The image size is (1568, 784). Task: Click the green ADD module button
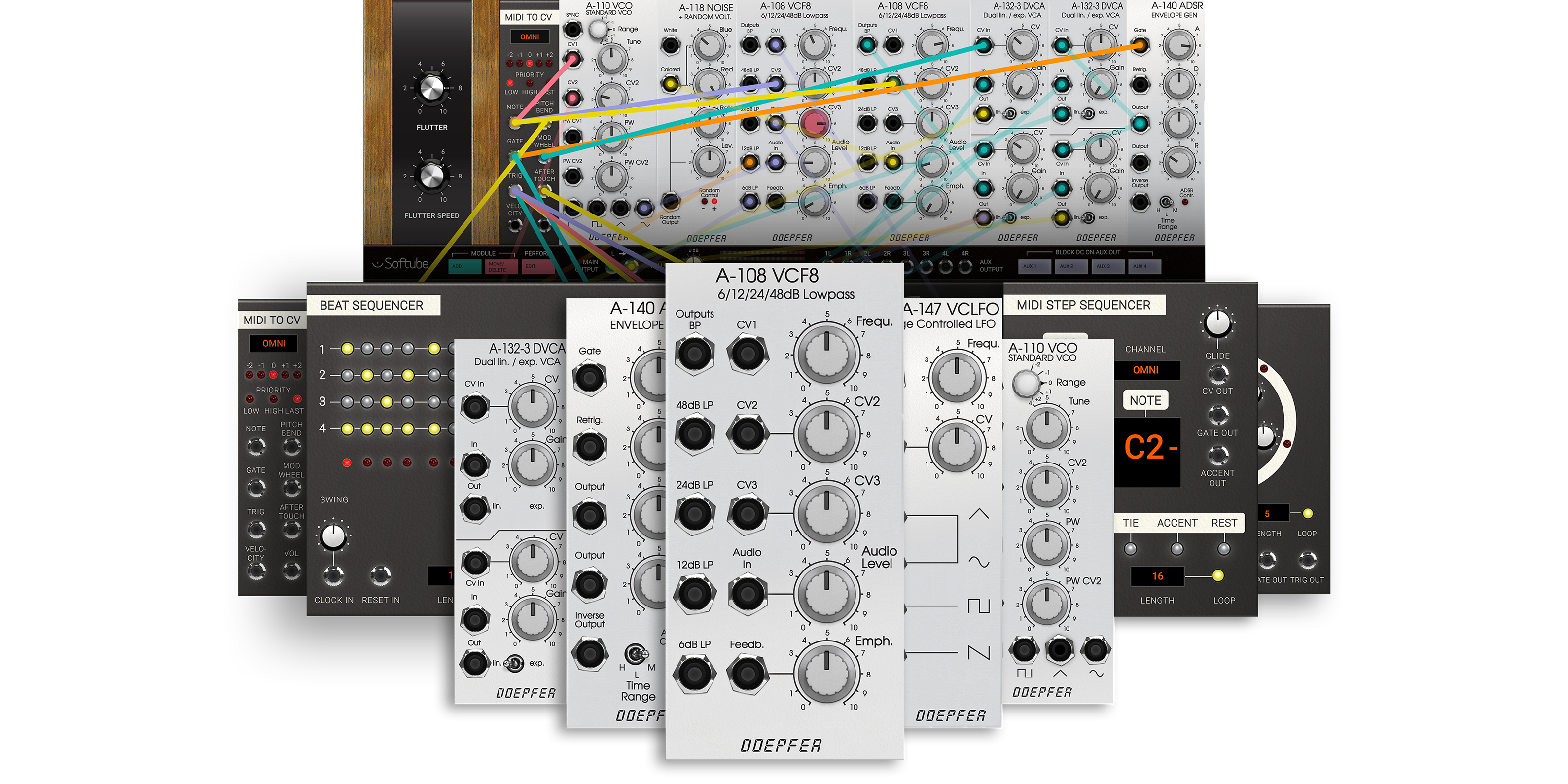pyautogui.click(x=465, y=267)
